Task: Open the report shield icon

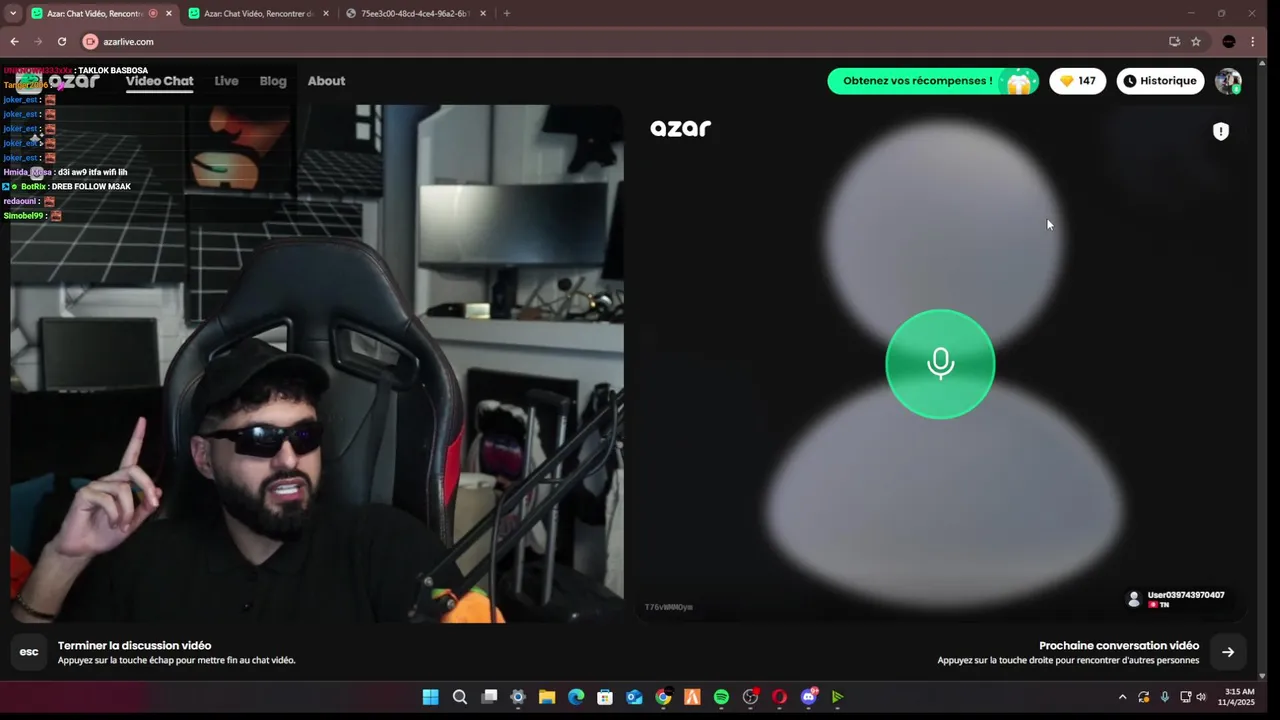Action: pos(1220,131)
